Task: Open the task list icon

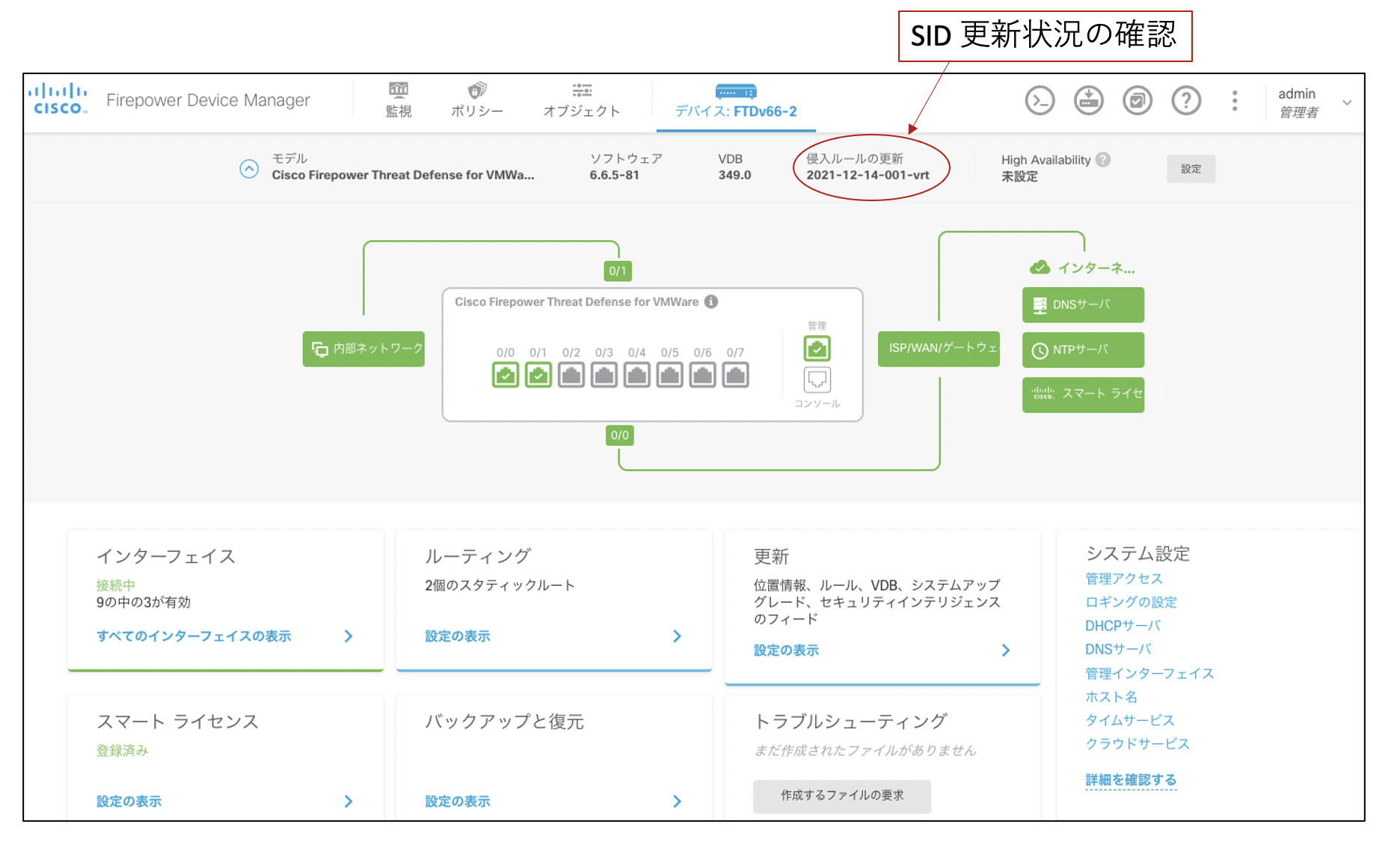Action: coord(1137,100)
